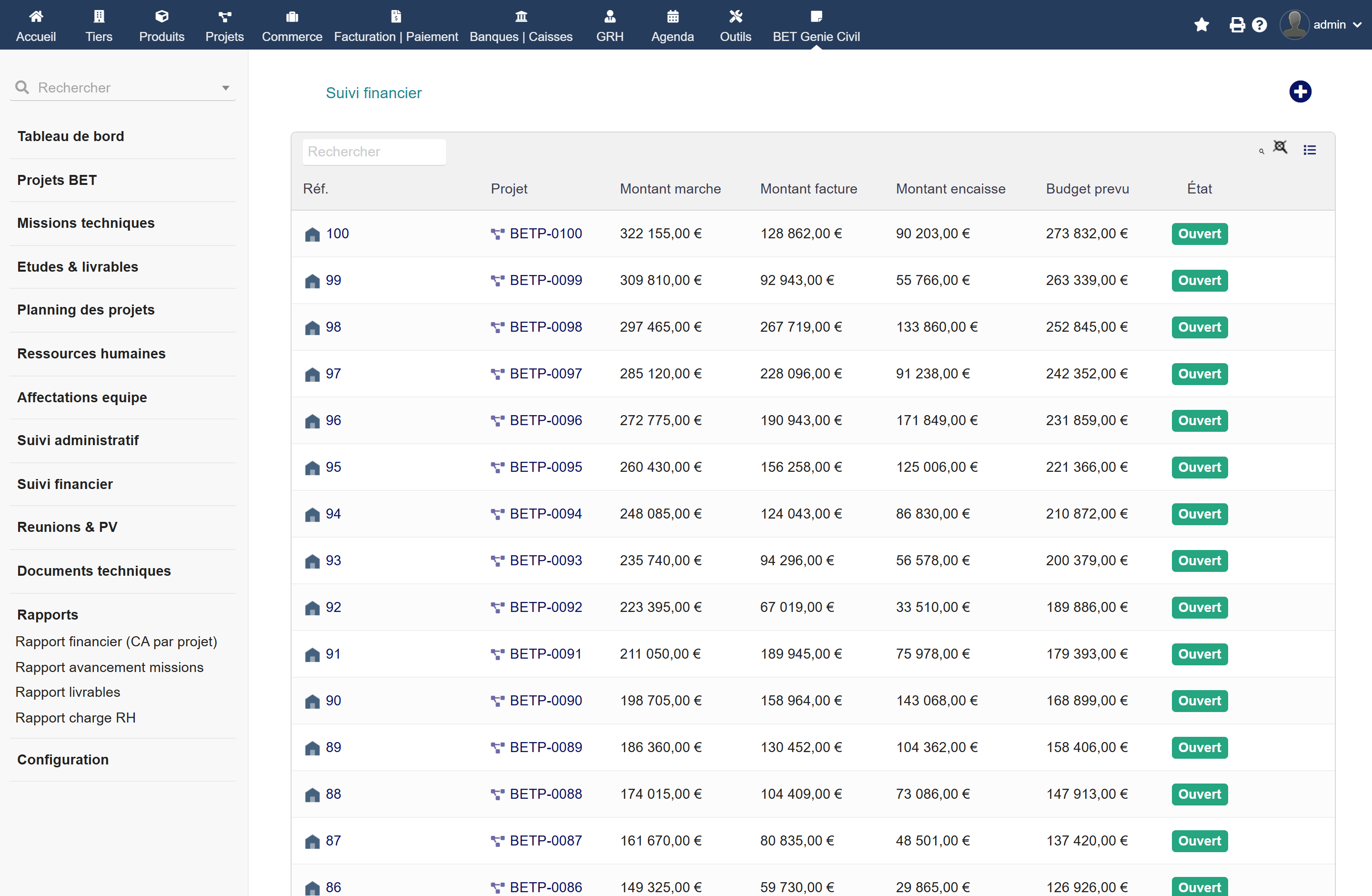Open project link BETP-0098
The width and height of the screenshot is (1372, 896).
[545, 327]
